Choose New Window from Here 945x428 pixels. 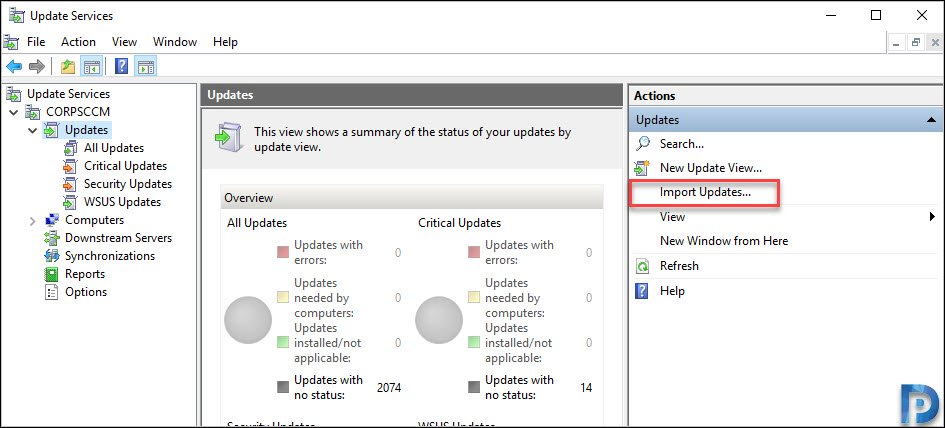pyautogui.click(x=724, y=241)
